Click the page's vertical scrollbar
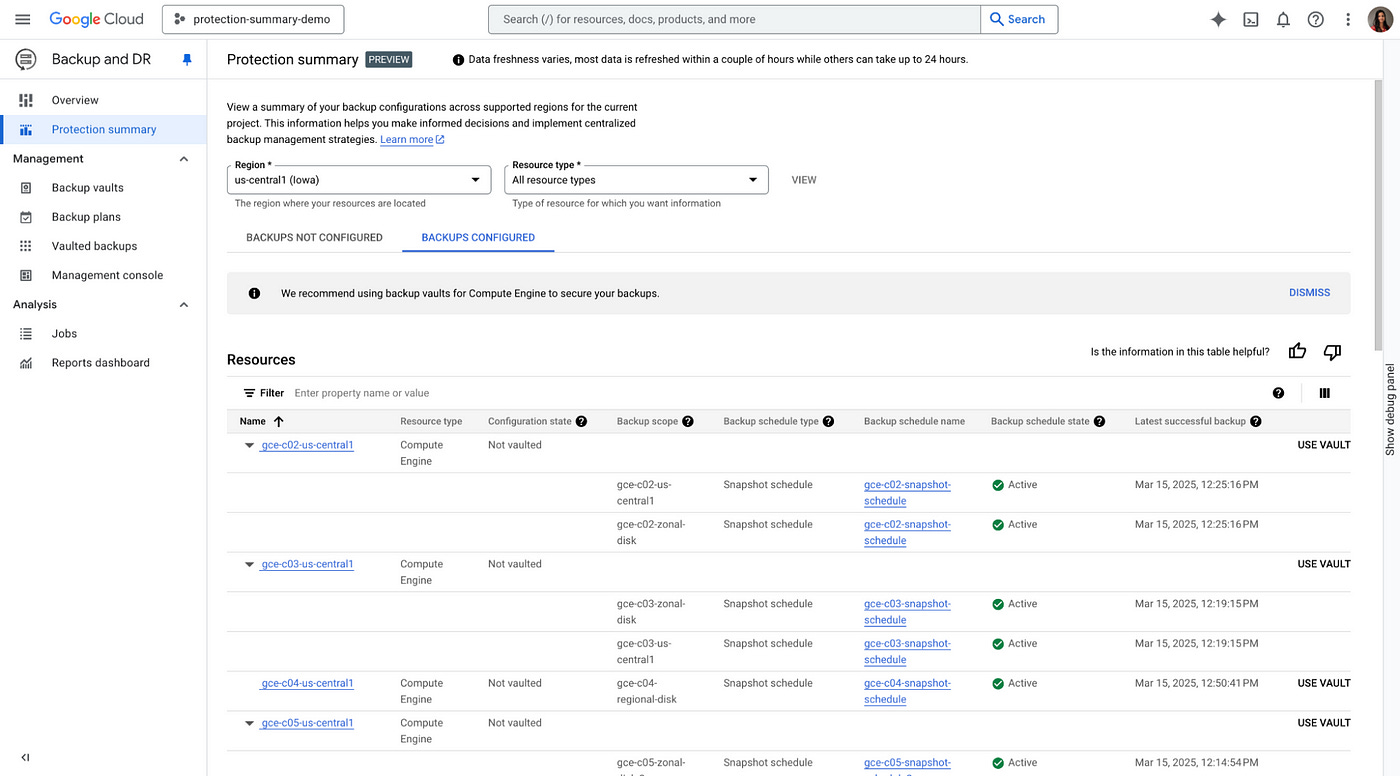1400x776 pixels. pyautogui.click(x=1380, y=215)
